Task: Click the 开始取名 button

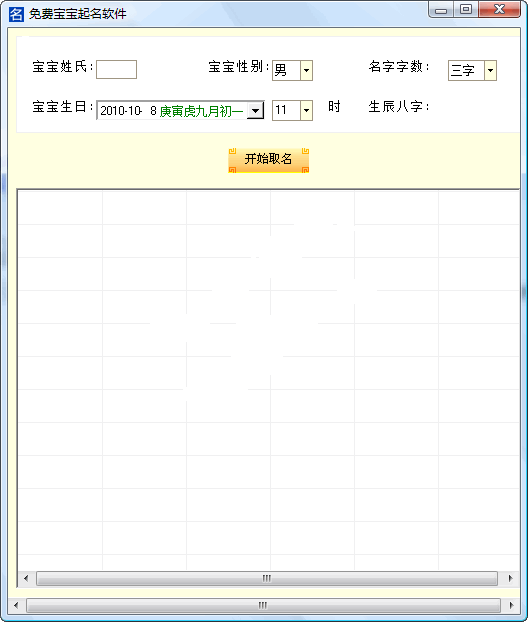Action: click(x=269, y=160)
